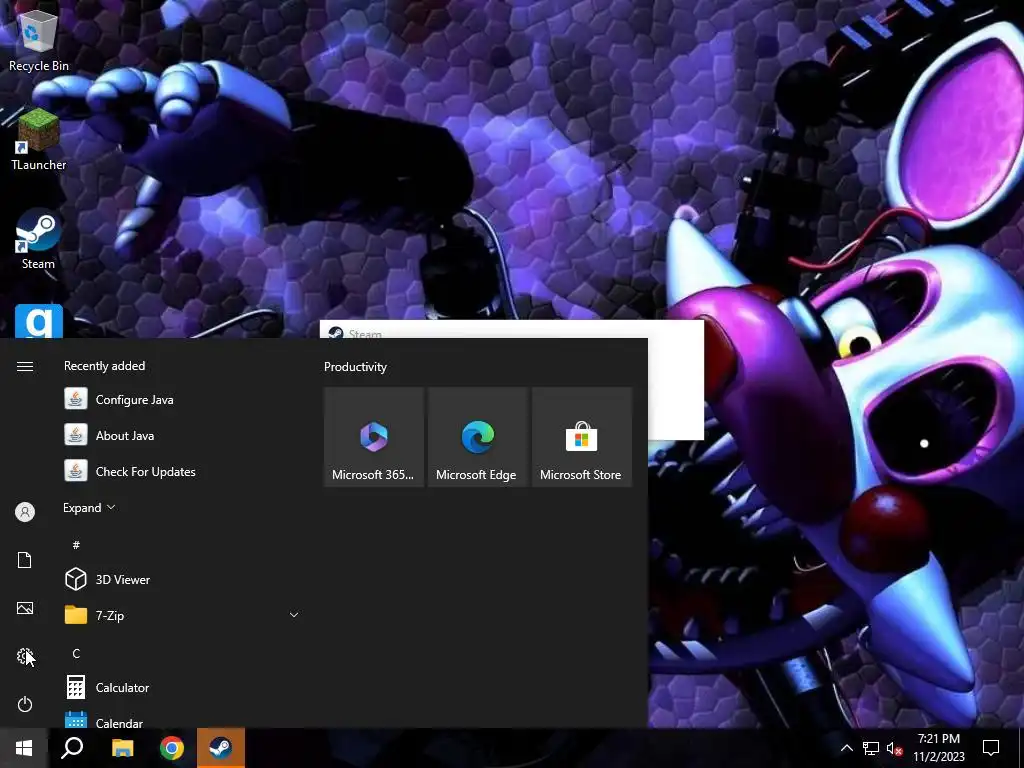
Task: Open the Power options icon
Action: click(x=25, y=704)
